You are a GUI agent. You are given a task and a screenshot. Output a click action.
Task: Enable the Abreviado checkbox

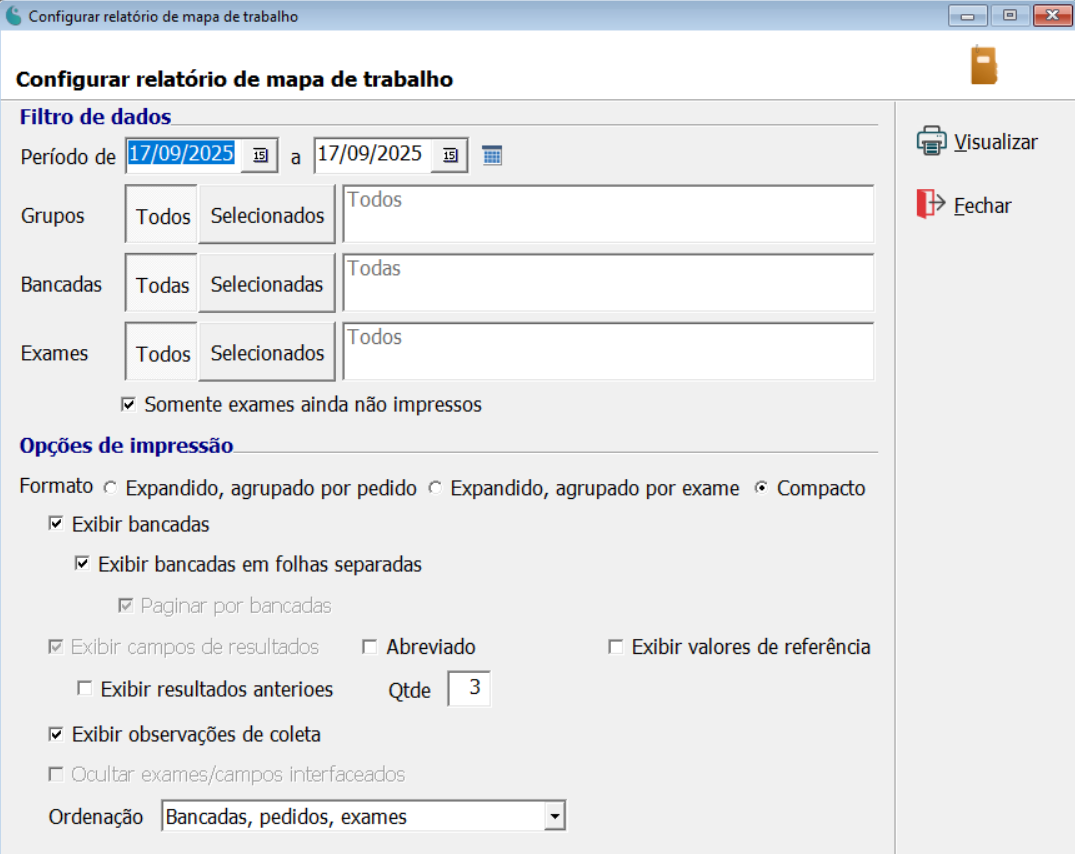[x=370, y=646]
